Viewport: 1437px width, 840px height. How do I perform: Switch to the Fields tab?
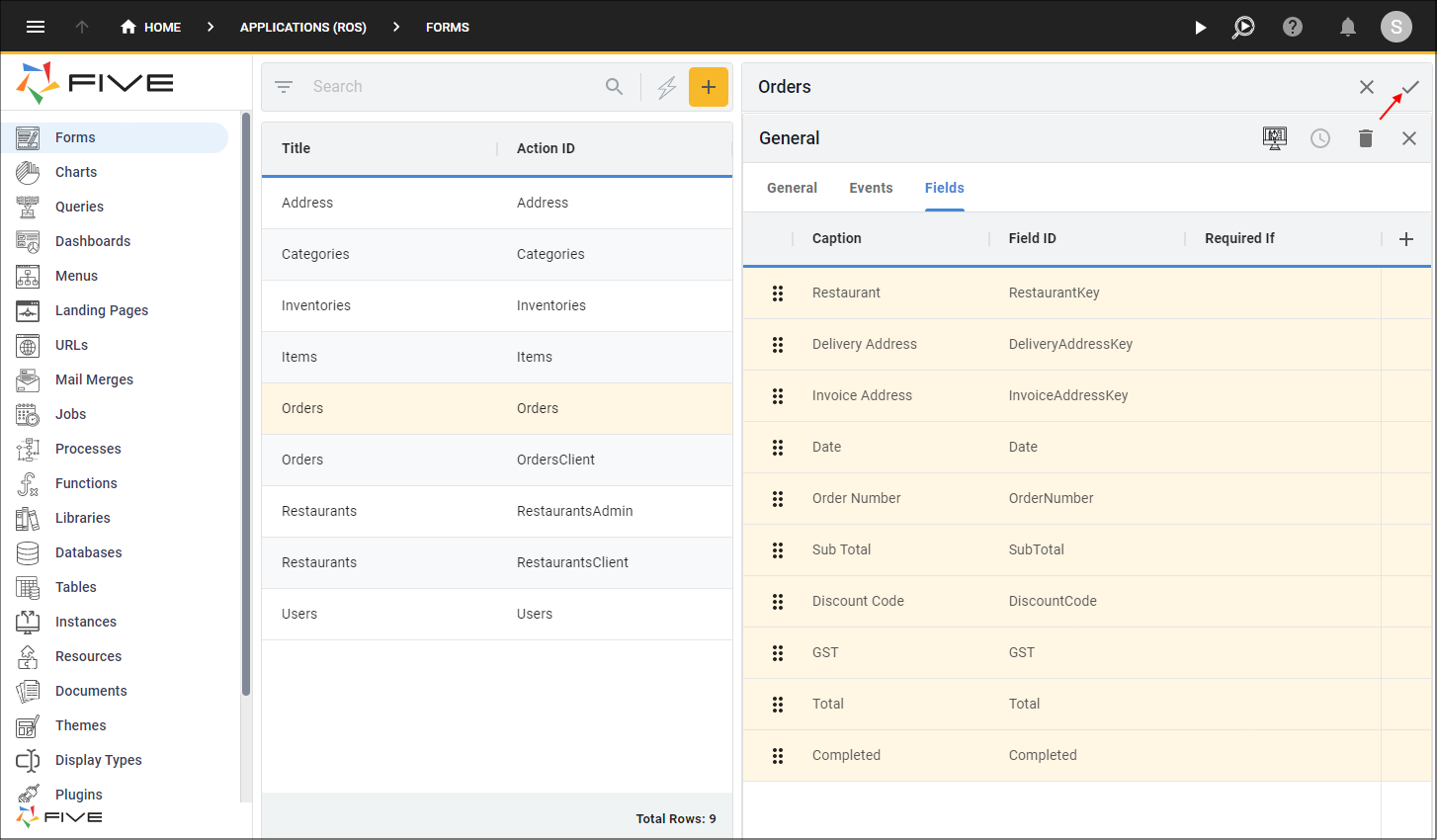pyautogui.click(x=945, y=188)
